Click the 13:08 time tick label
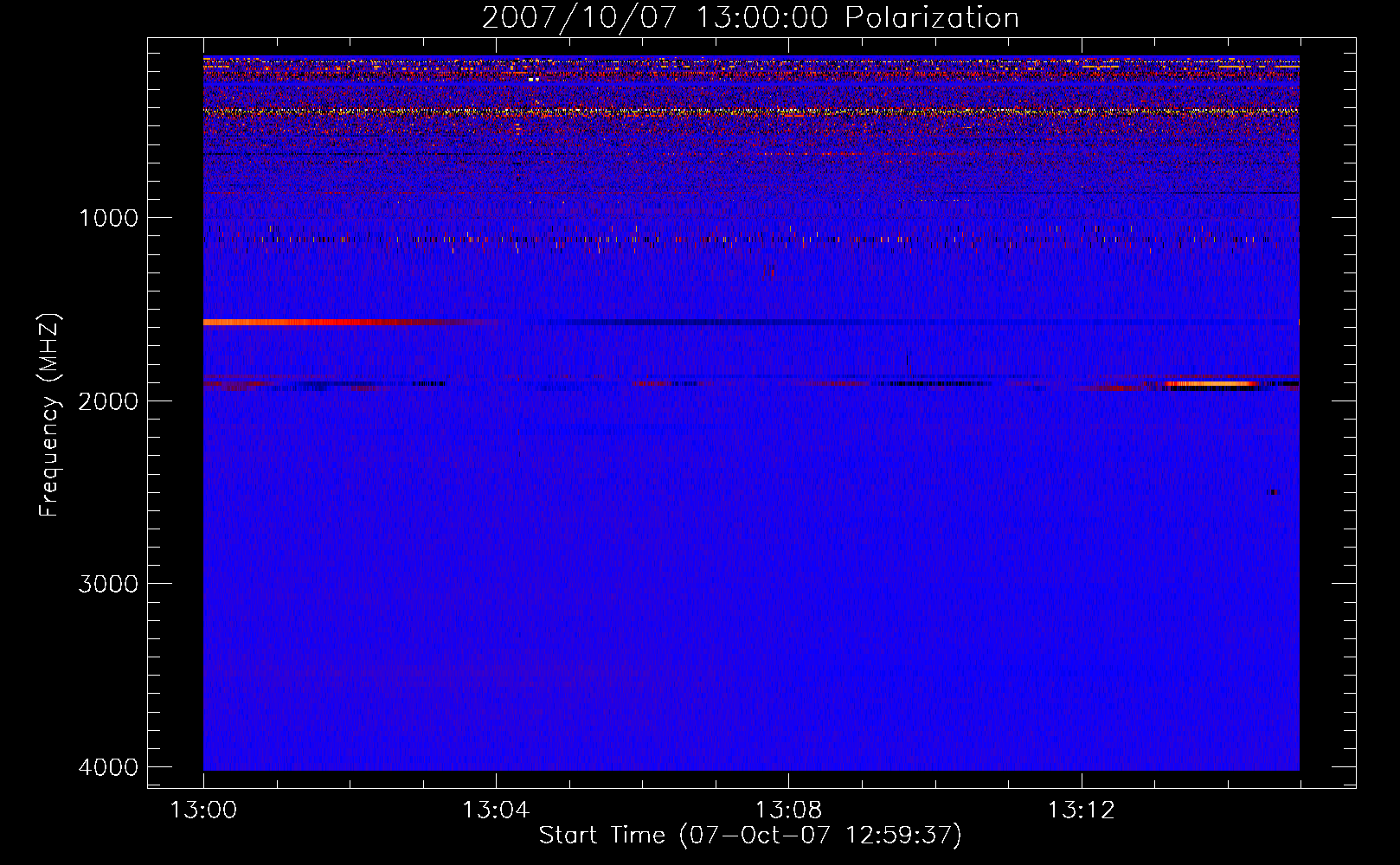 pyautogui.click(x=788, y=811)
